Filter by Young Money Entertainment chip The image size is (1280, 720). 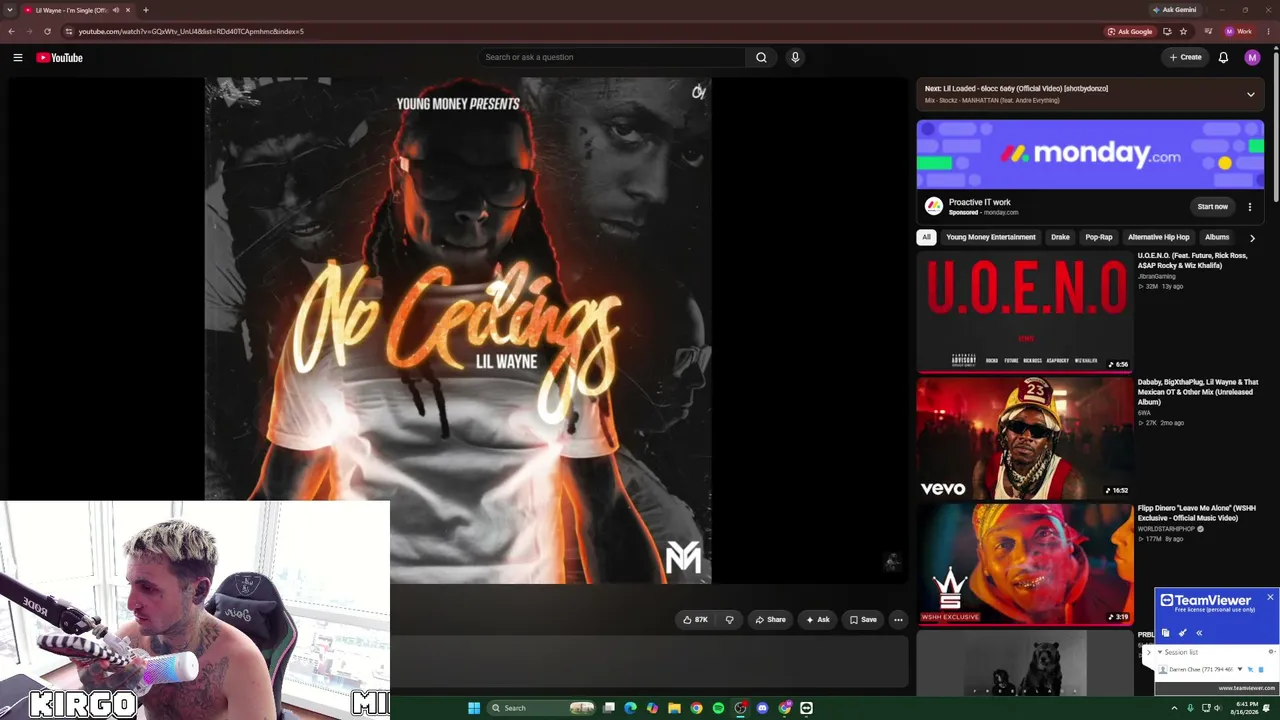pos(991,237)
